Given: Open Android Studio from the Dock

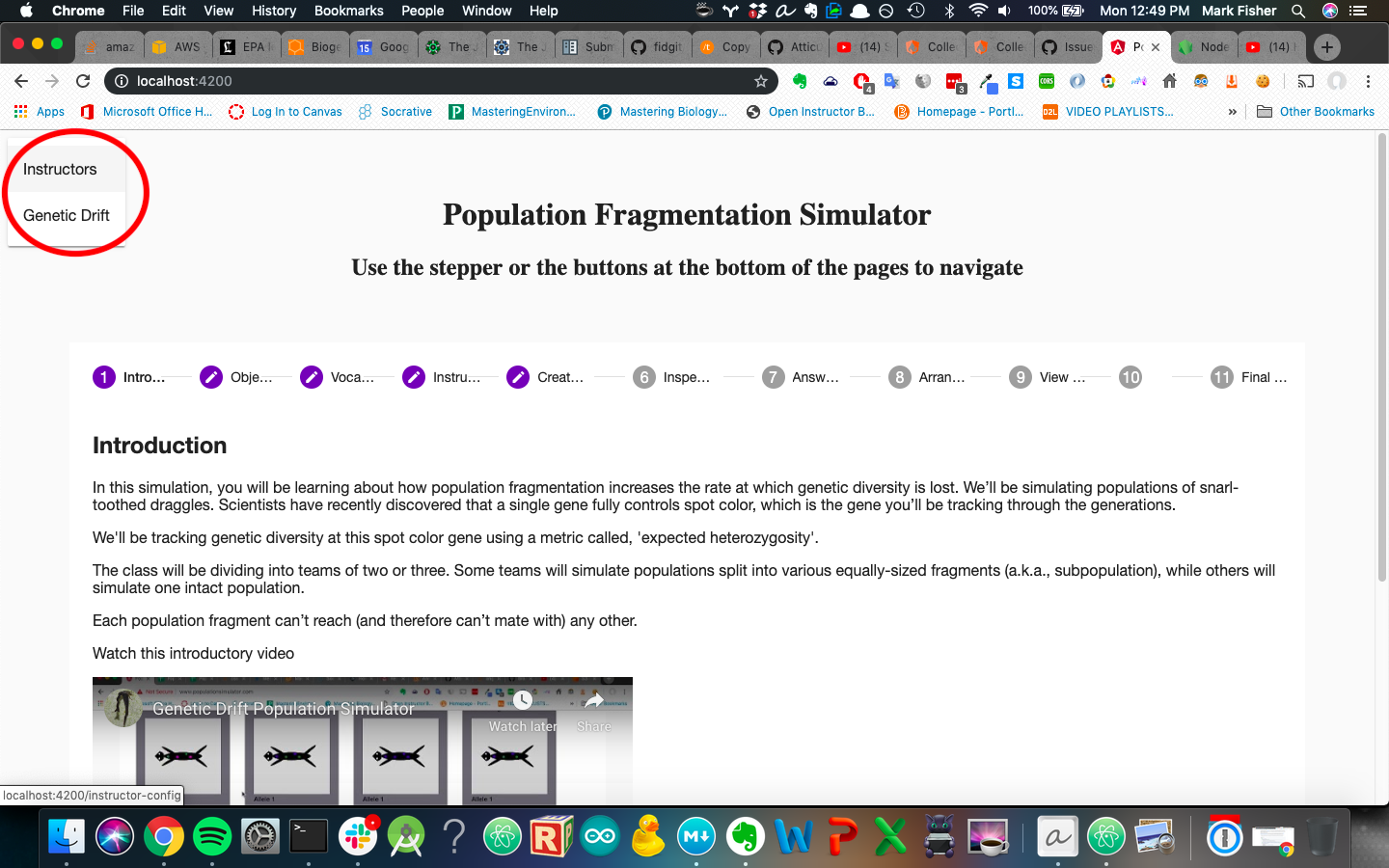Looking at the screenshot, I should 406,836.
